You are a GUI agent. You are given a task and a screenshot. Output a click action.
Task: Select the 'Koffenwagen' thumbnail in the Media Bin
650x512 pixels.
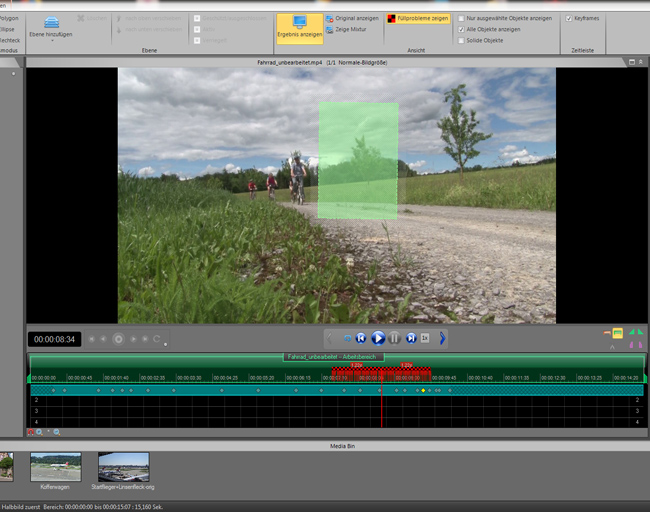[x=56, y=466]
